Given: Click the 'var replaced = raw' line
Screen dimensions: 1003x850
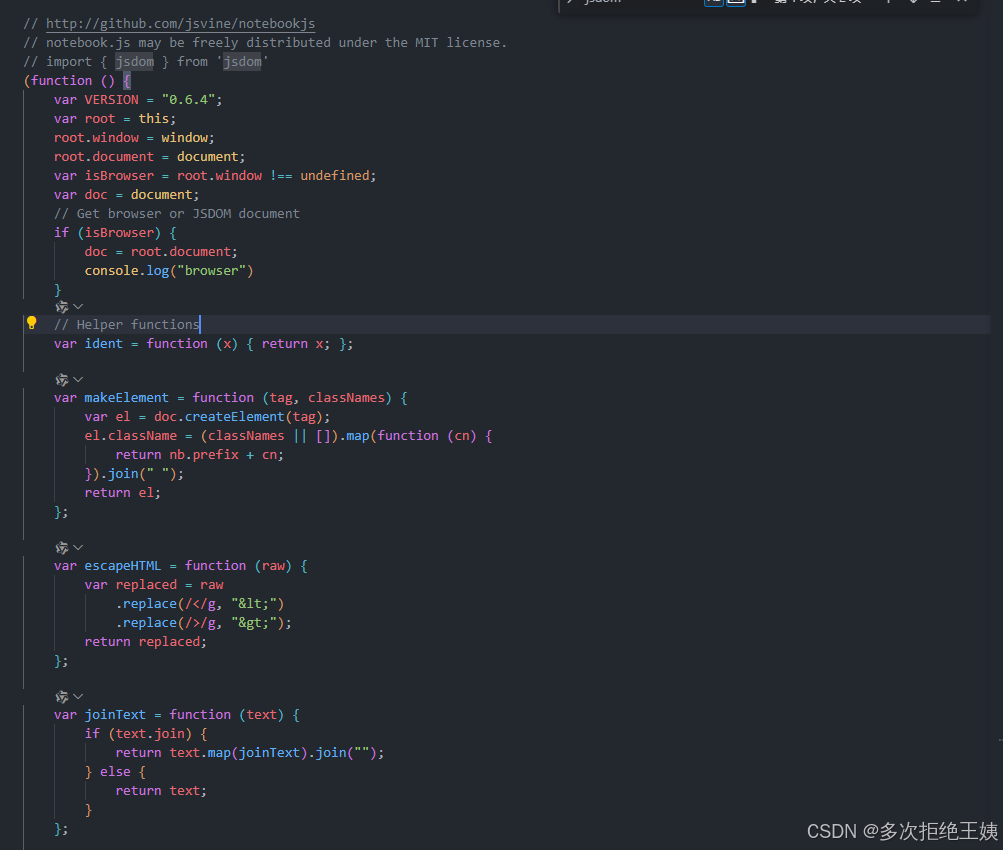Looking at the screenshot, I should pyautogui.click(x=154, y=585).
